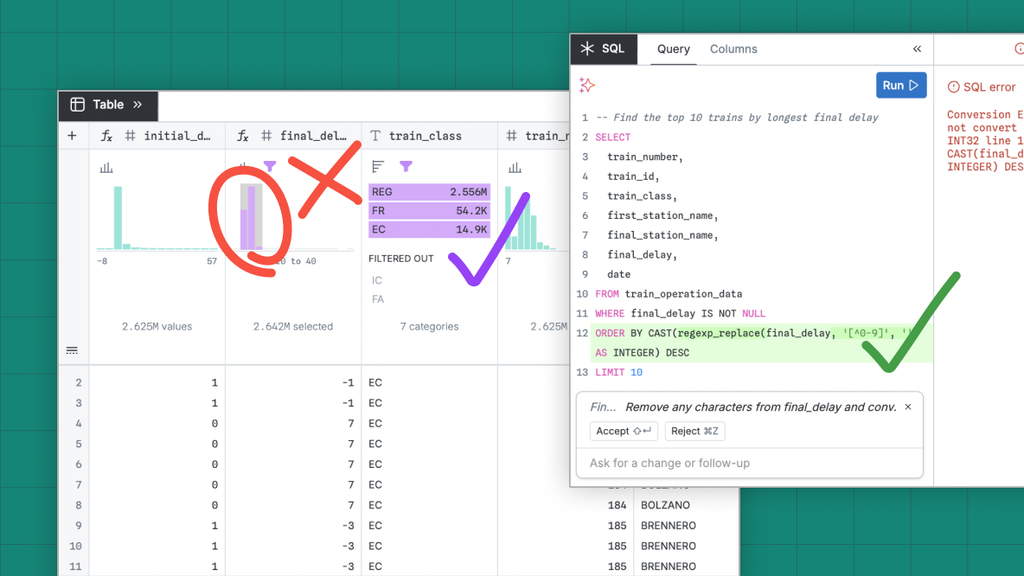The image size is (1024, 576).
Task: Collapse the SQL panel with double chevron
Action: 917,49
